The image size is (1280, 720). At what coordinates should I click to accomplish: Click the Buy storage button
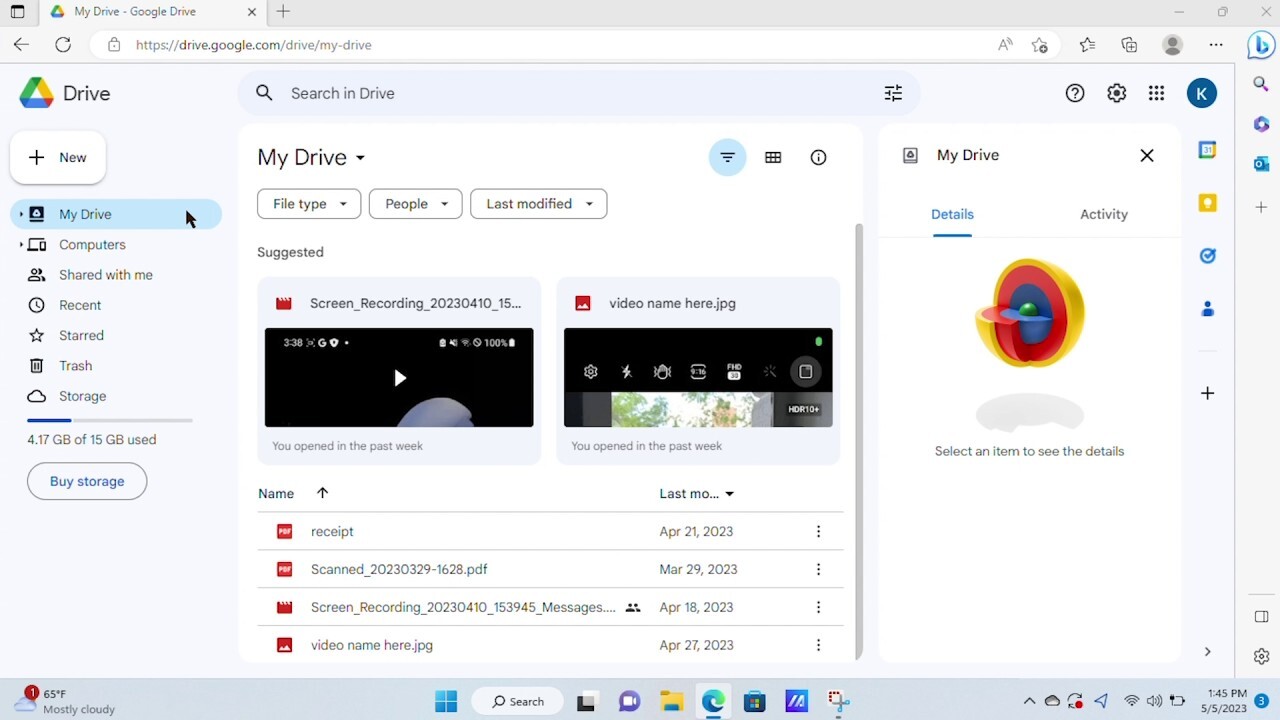click(86, 481)
